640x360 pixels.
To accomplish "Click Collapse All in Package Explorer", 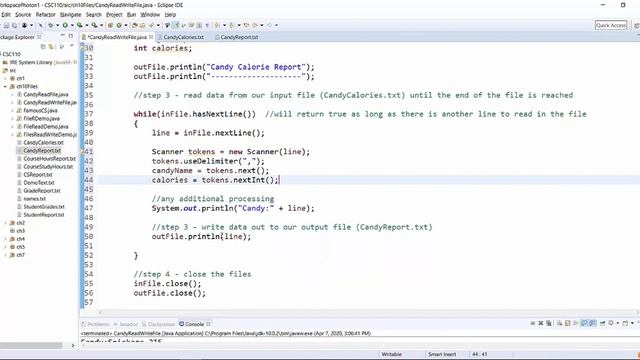I will tap(43, 47).
